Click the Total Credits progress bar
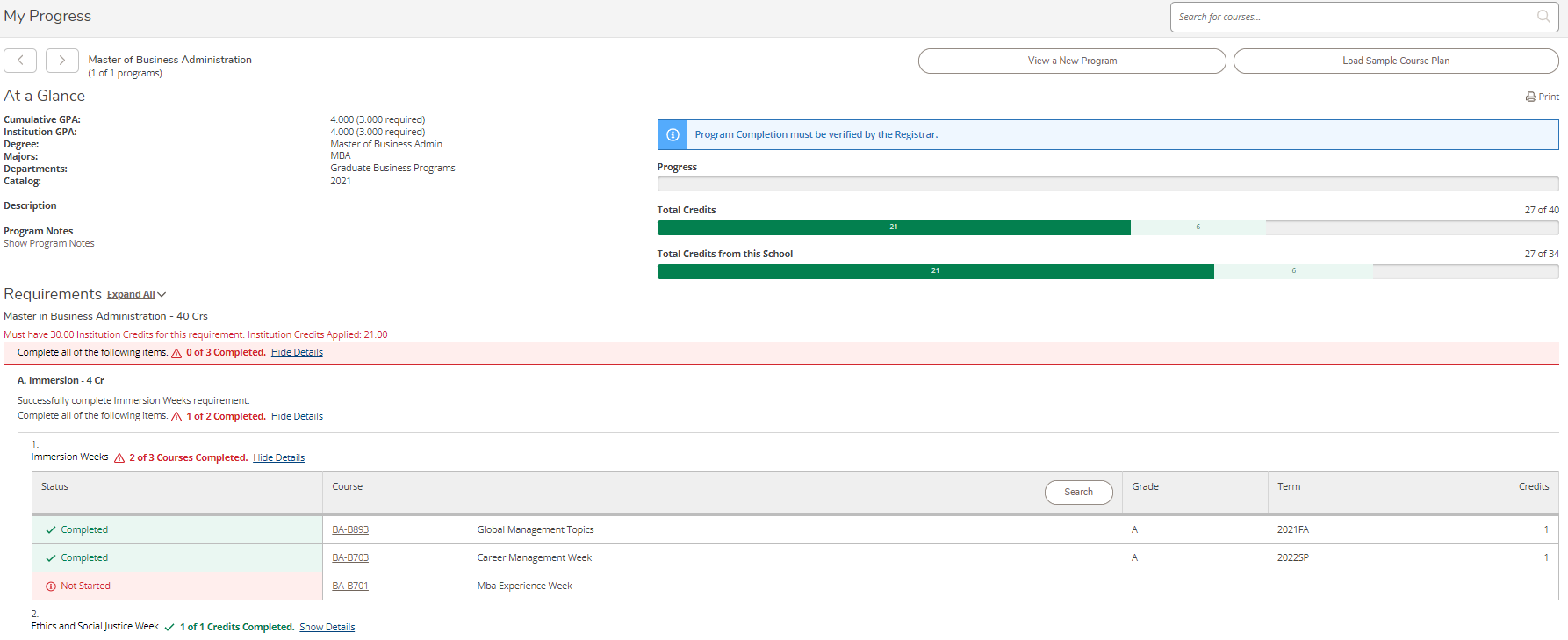1568x640 pixels. point(1107,228)
